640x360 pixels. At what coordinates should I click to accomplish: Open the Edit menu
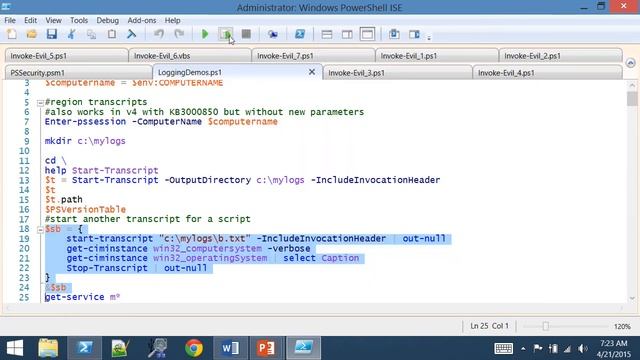click(30, 20)
